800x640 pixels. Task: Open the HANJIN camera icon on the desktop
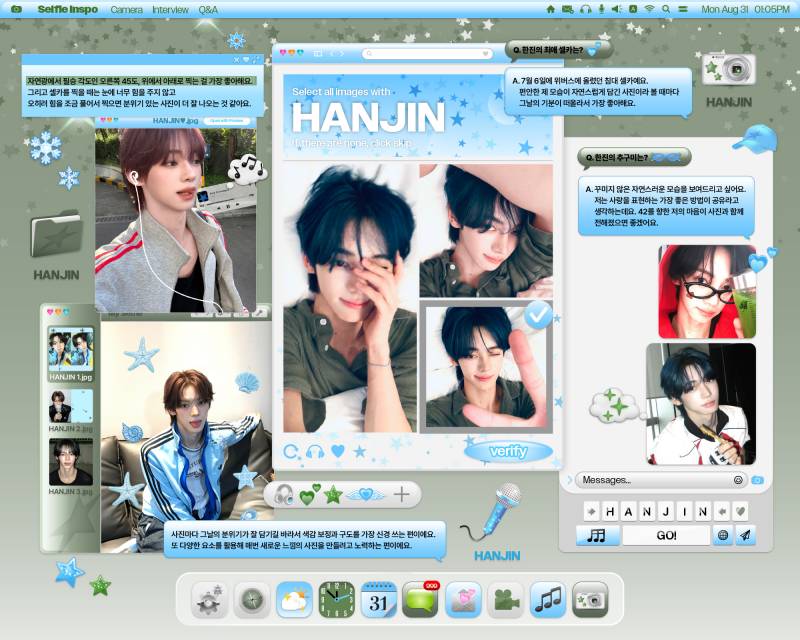pyautogui.click(x=729, y=80)
